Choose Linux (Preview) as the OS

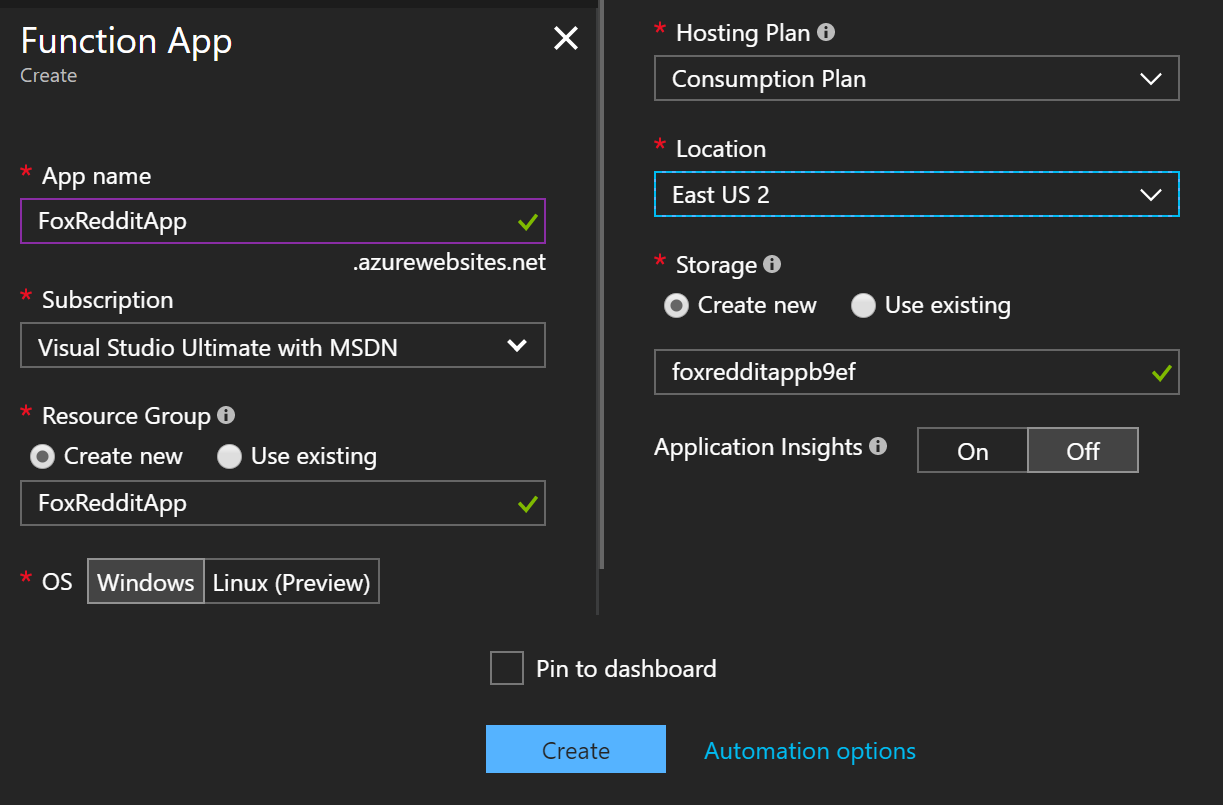click(x=292, y=582)
